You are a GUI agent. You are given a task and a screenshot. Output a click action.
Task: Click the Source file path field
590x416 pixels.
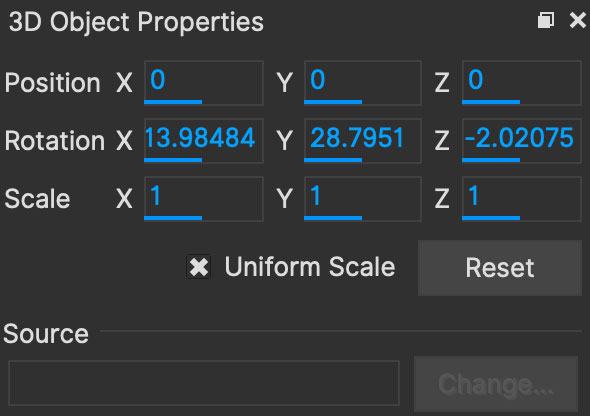[x=204, y=383]
